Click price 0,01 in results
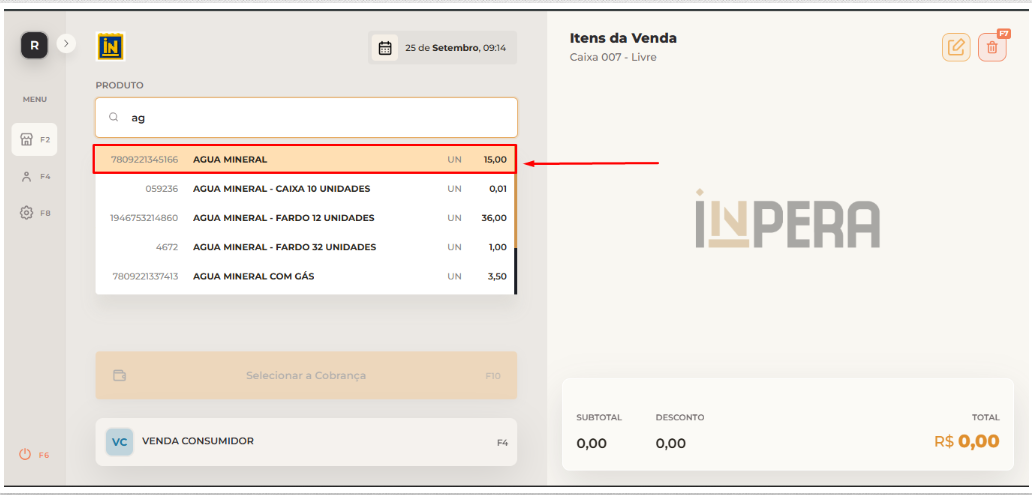 coord(498,189)
